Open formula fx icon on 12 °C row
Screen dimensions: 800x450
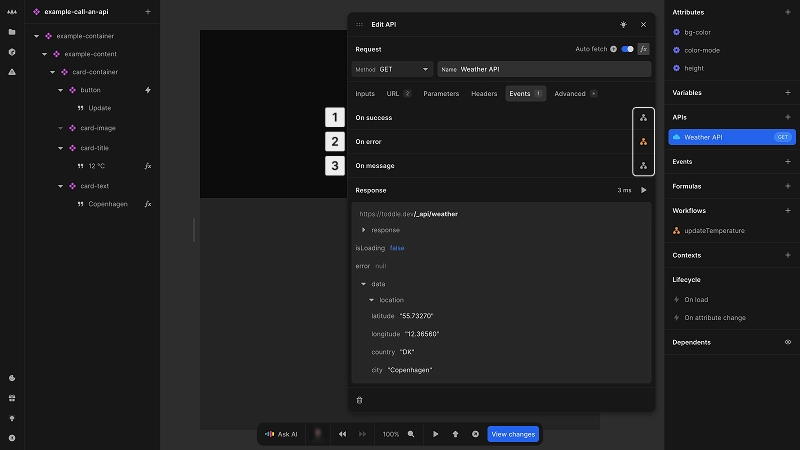[148, 166]
